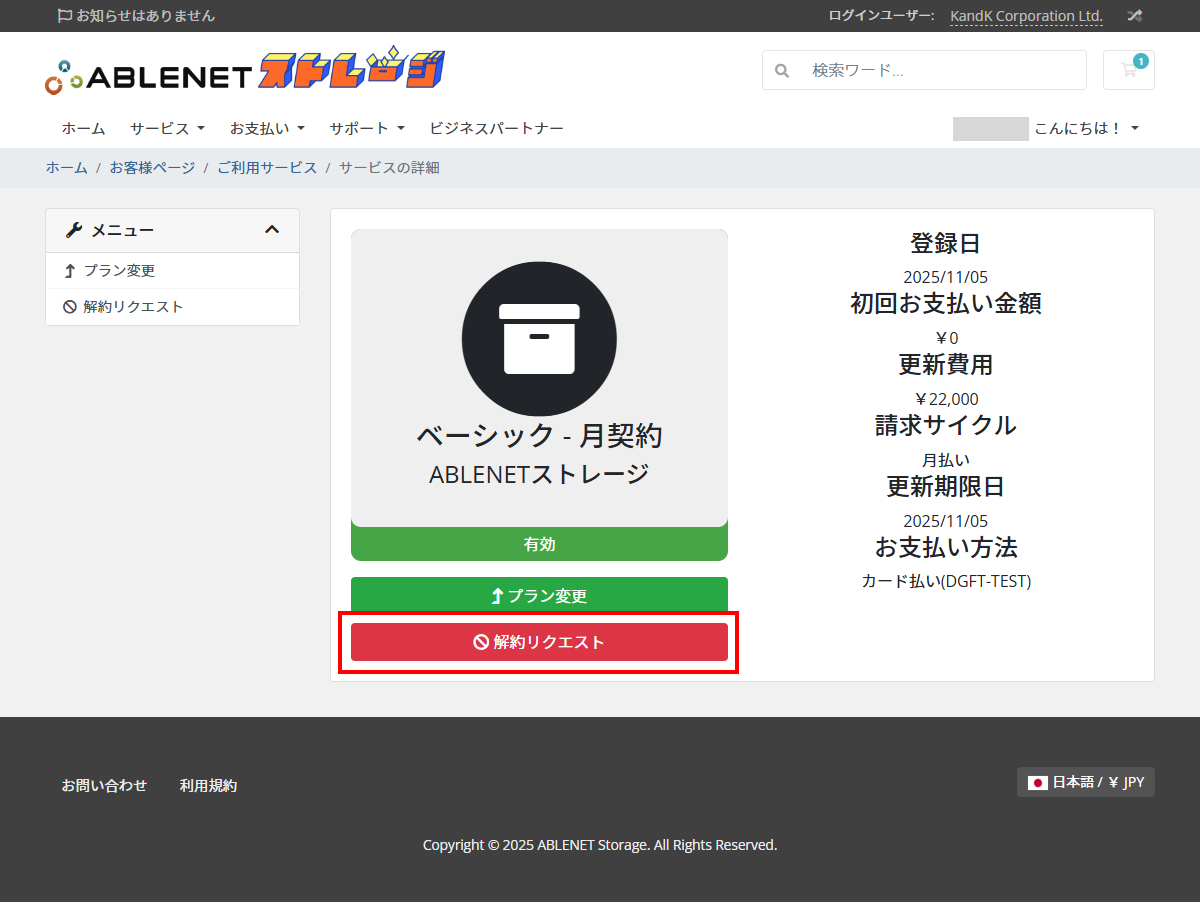1200x902 pixels.
Task: Click the notification flag icon
Action: [65, 16]
